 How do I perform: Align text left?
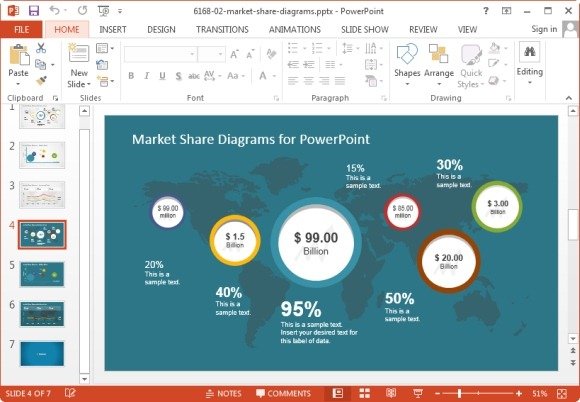[293, 80]
